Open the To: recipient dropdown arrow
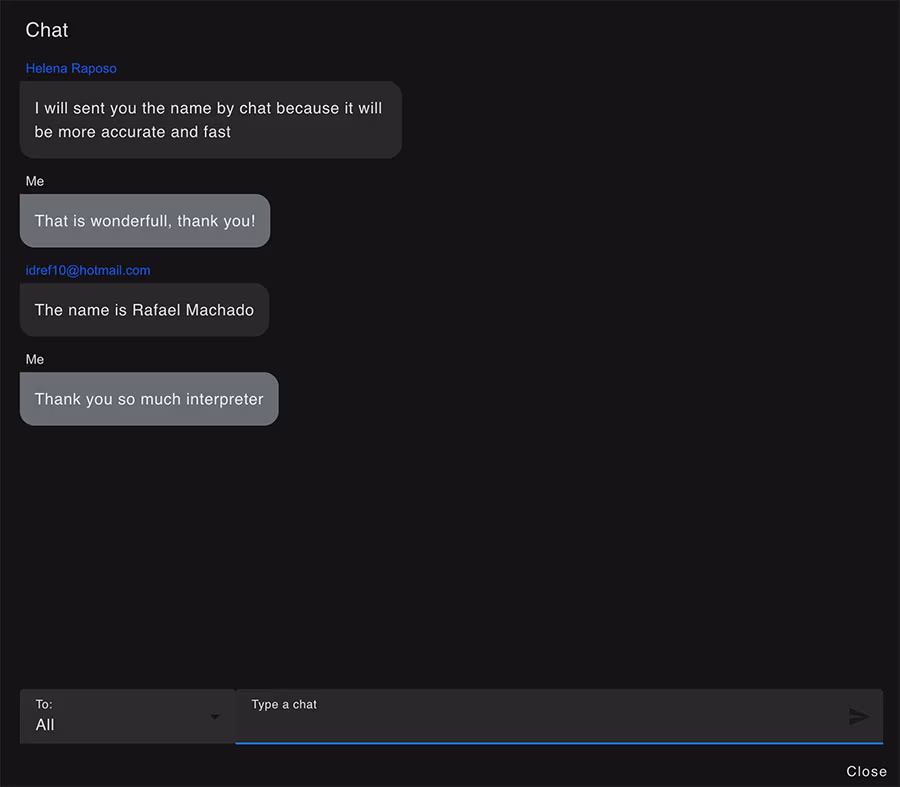The height and width of the screenshot is (787, 900). (214, 716)
